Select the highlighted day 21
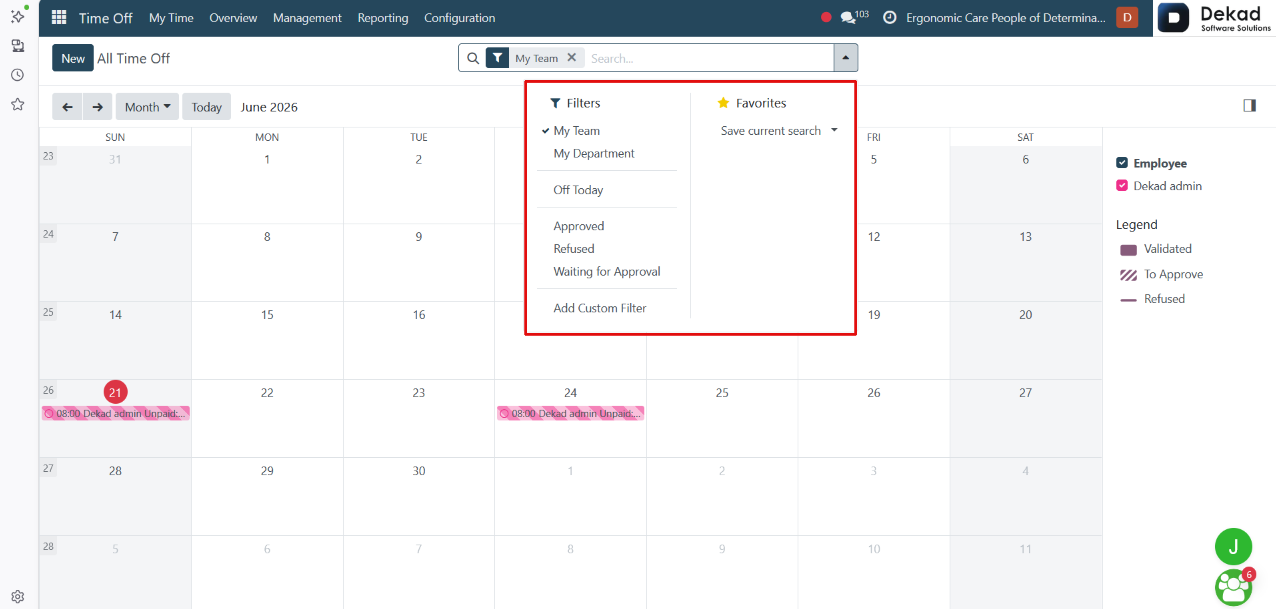The width and height of the screenshot is (1276, 609). [x=115, y=392]
